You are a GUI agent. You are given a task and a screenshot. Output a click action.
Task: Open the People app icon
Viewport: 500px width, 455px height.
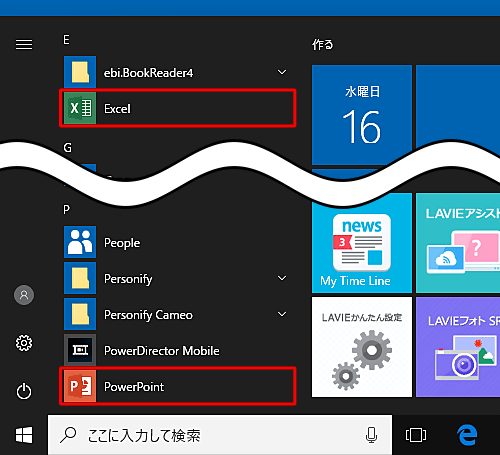tap(80, 242)
